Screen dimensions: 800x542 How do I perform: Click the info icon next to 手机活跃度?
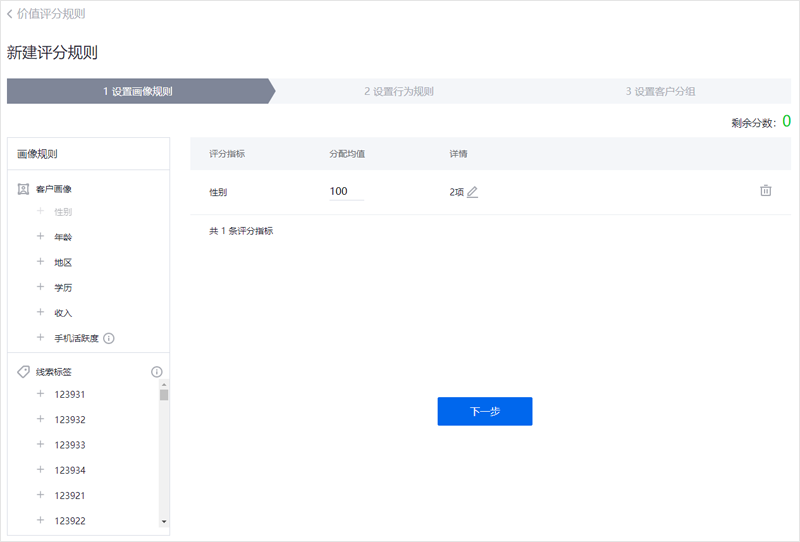click(x=109, y=338)
